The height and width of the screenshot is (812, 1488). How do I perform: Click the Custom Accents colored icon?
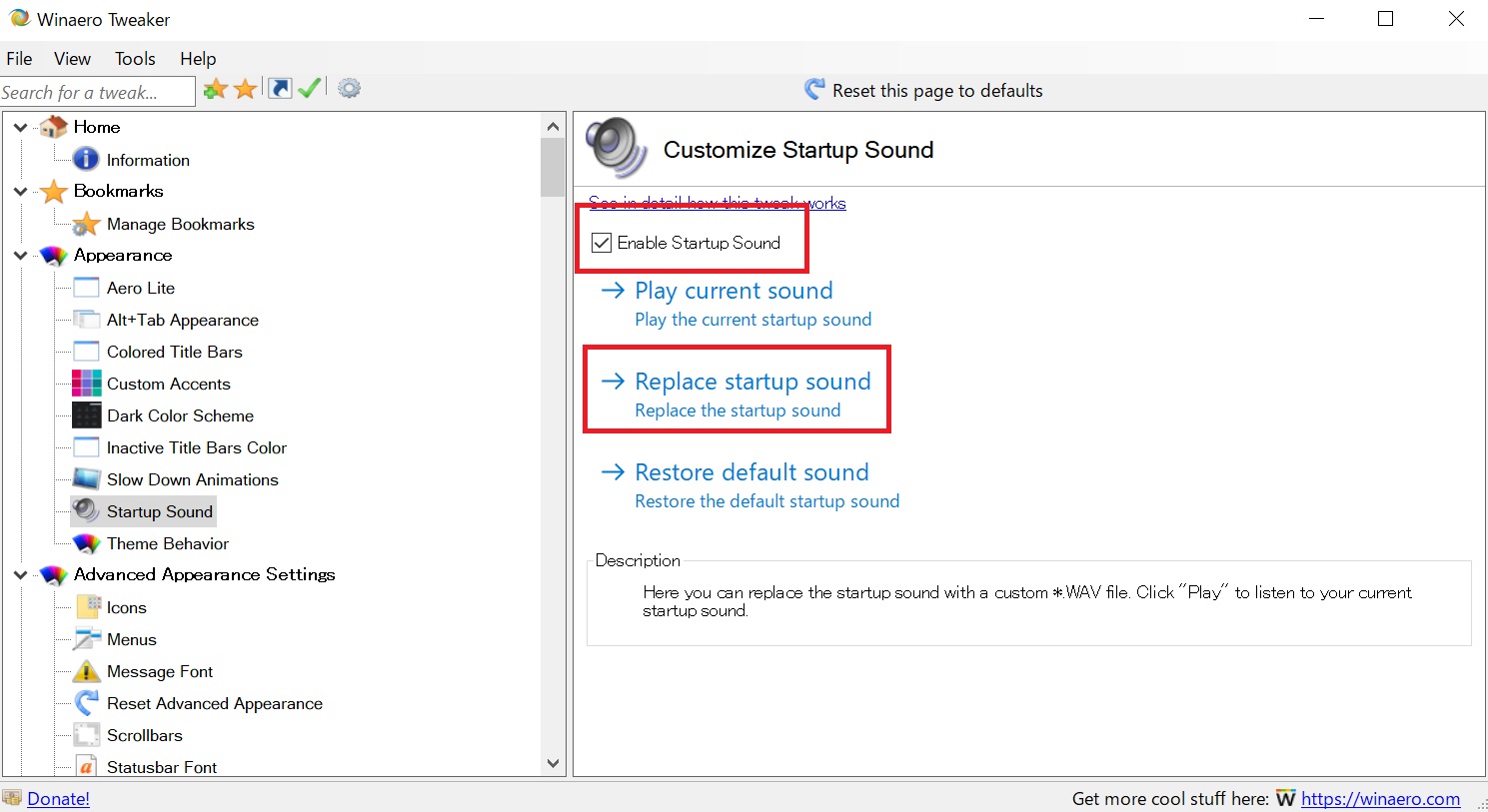[87, 384]
